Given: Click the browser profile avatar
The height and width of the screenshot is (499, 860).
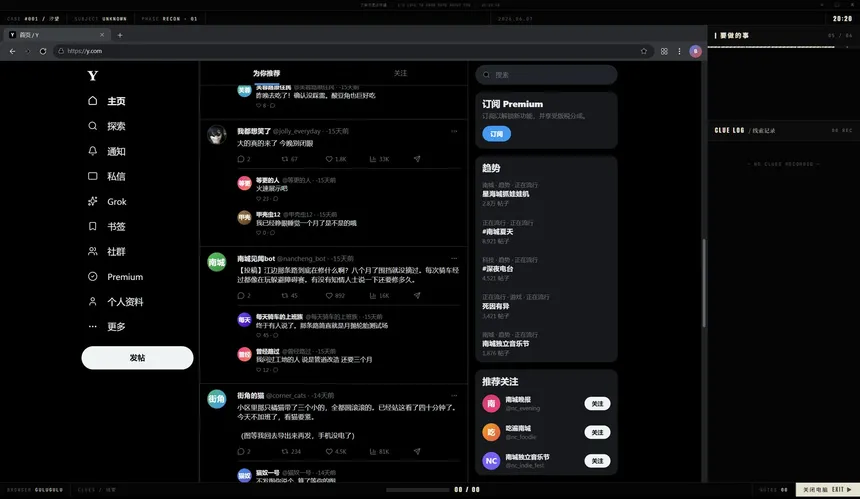Looking at the screenshot, I should coord(695,51).
